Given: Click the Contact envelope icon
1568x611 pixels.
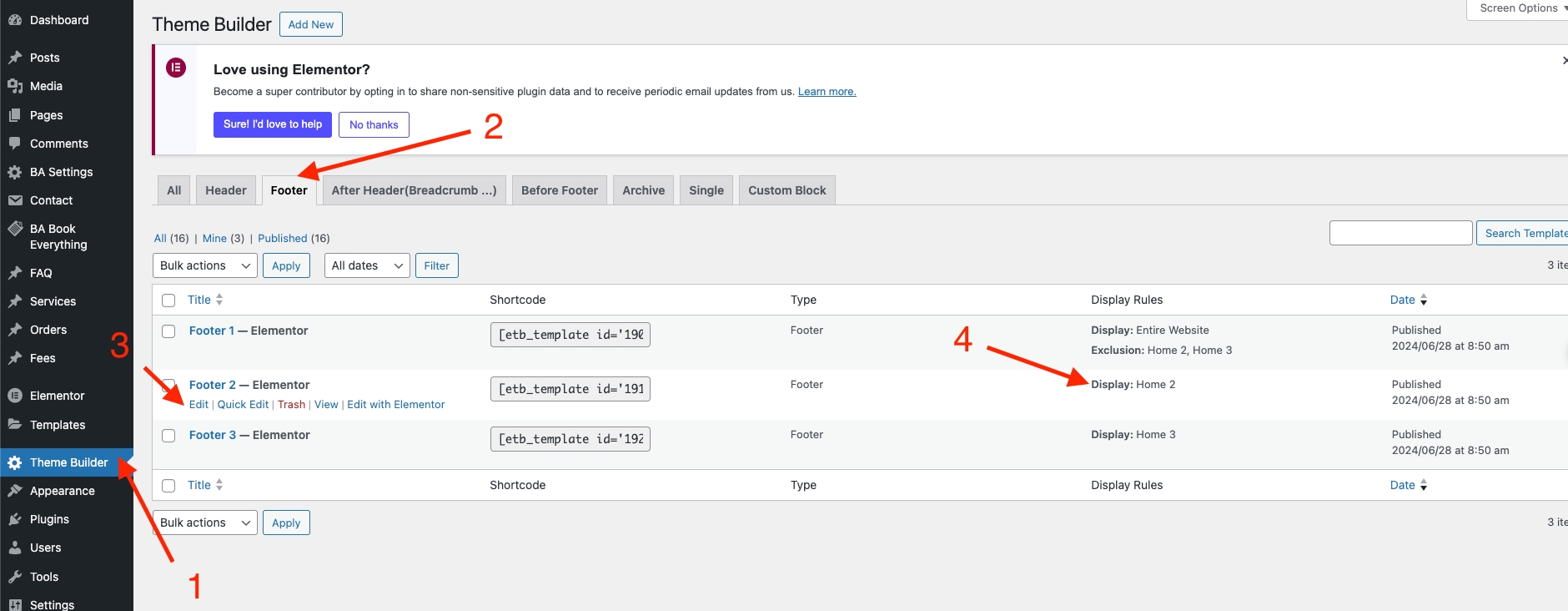Looking at the screenshot, I should coord(15,200).
